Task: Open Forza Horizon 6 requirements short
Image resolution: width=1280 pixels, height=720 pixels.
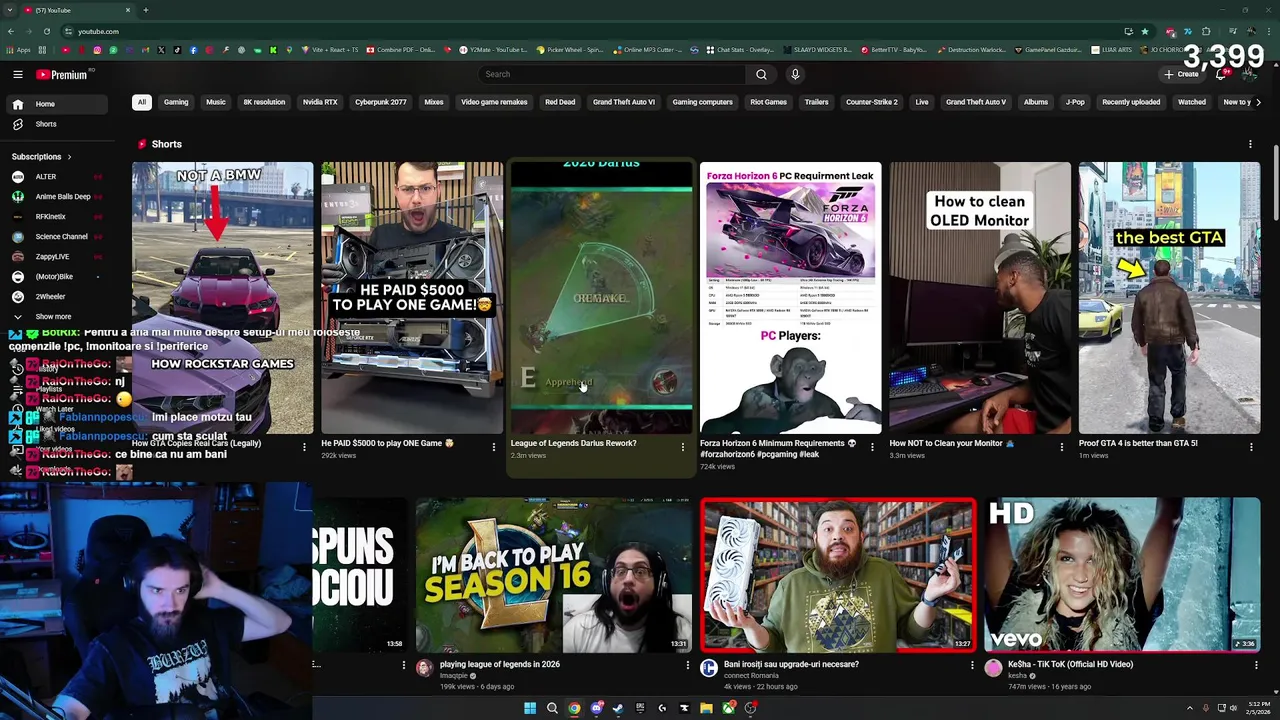Action: (x=790, y=297)
